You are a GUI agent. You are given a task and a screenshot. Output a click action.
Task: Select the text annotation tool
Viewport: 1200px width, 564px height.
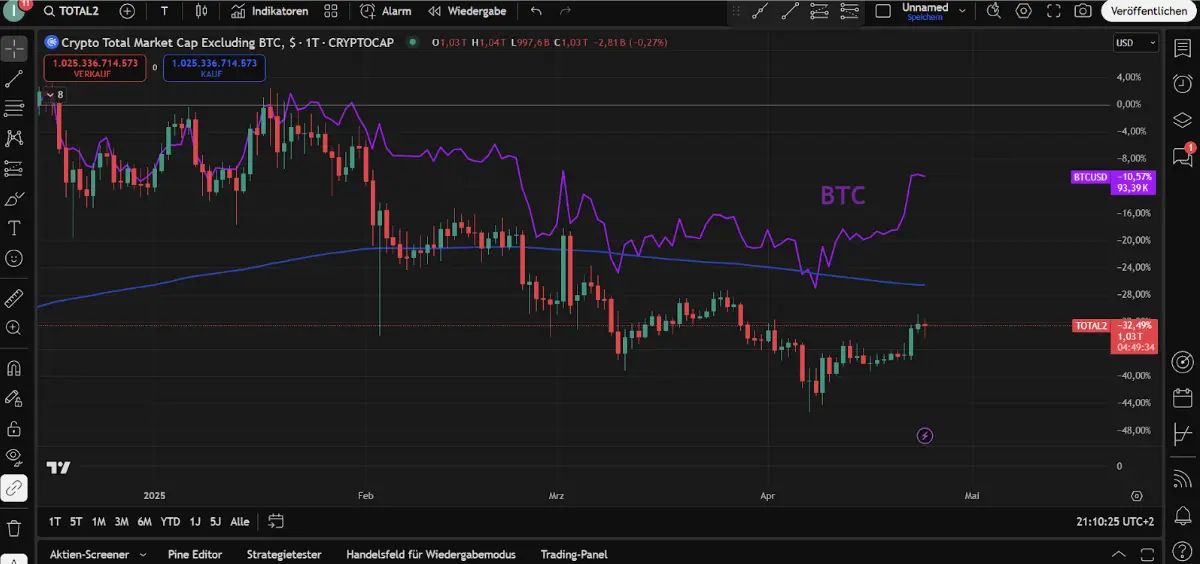(14, 228)
